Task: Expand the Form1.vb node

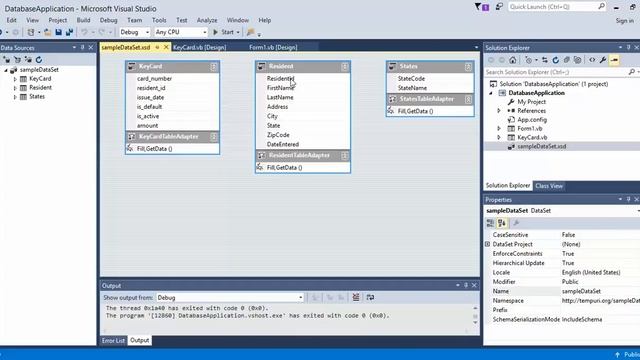Action: pyautogui.click(x=499, y=129)
